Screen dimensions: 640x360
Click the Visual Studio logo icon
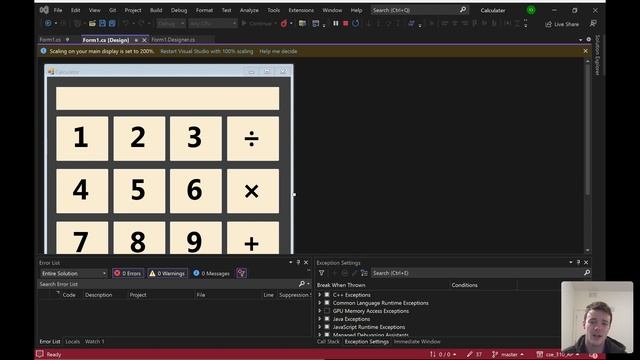click(x=44, y=10)
